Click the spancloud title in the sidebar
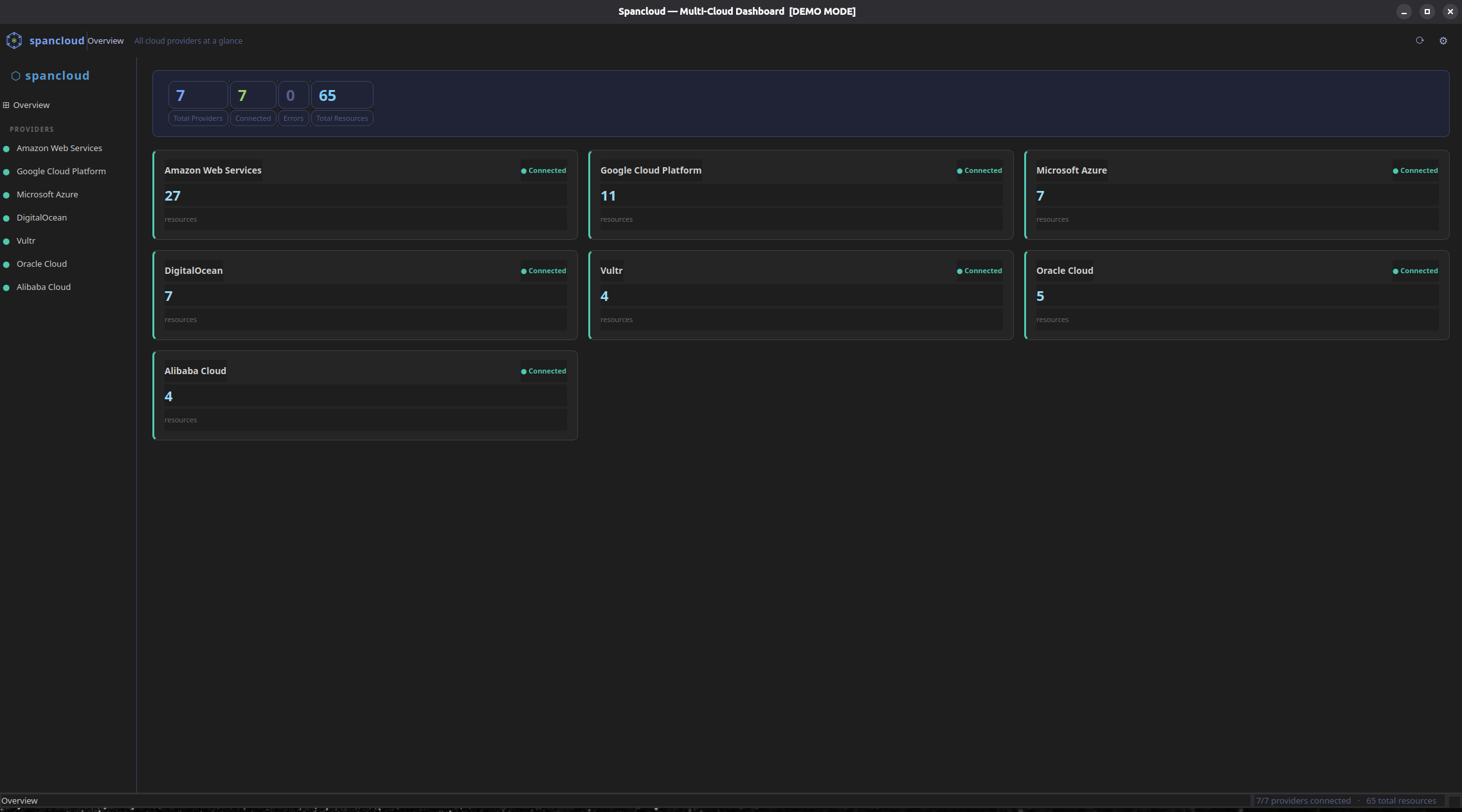 pos(57,76)
